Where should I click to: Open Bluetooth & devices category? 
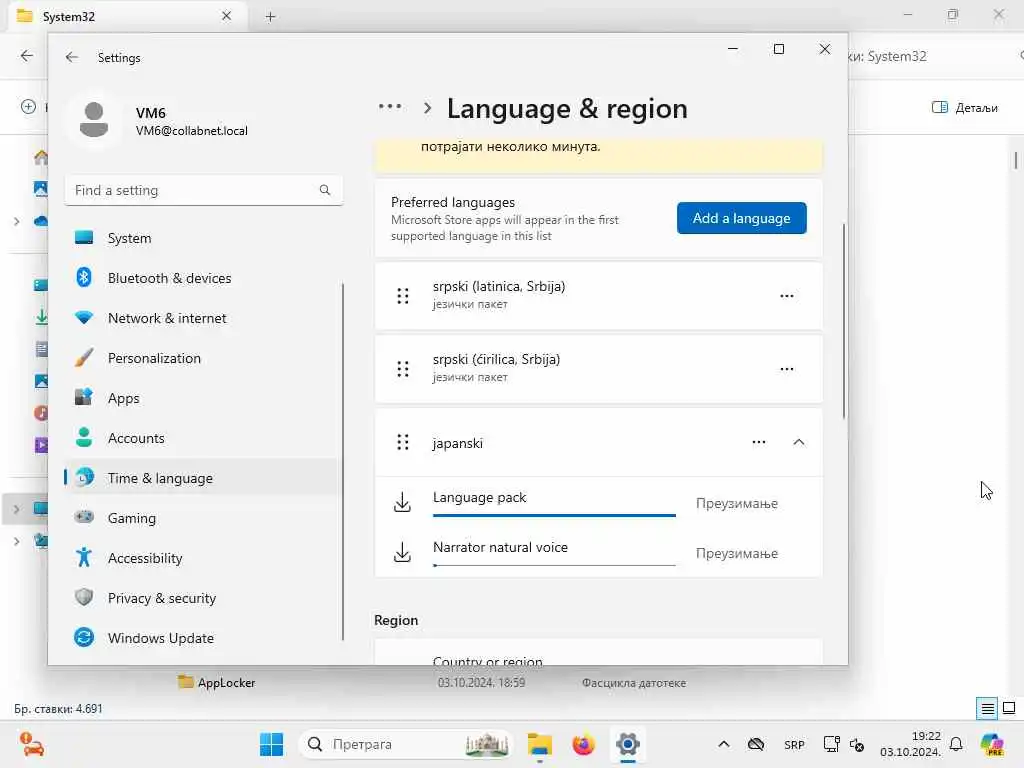204,278
